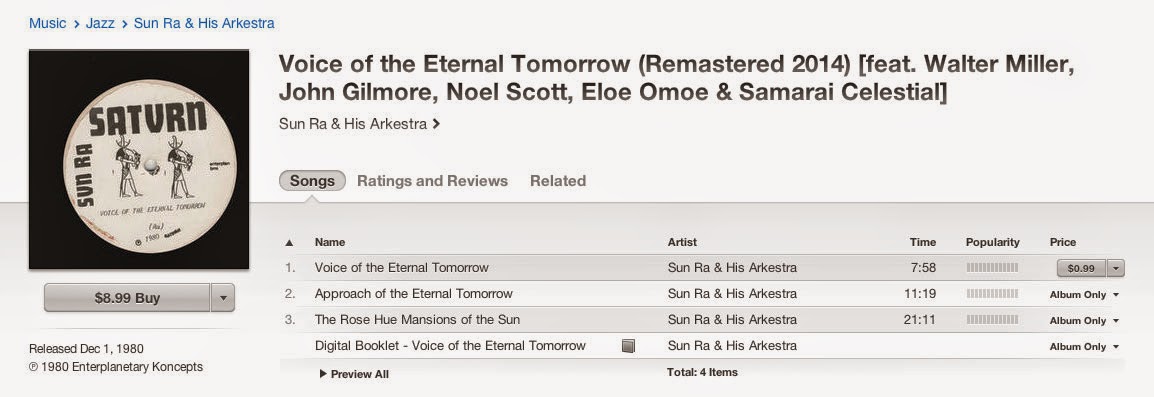1154x397 pixels.
Task: Click the Preview All play triangle
Action: (x=323, y=374)
